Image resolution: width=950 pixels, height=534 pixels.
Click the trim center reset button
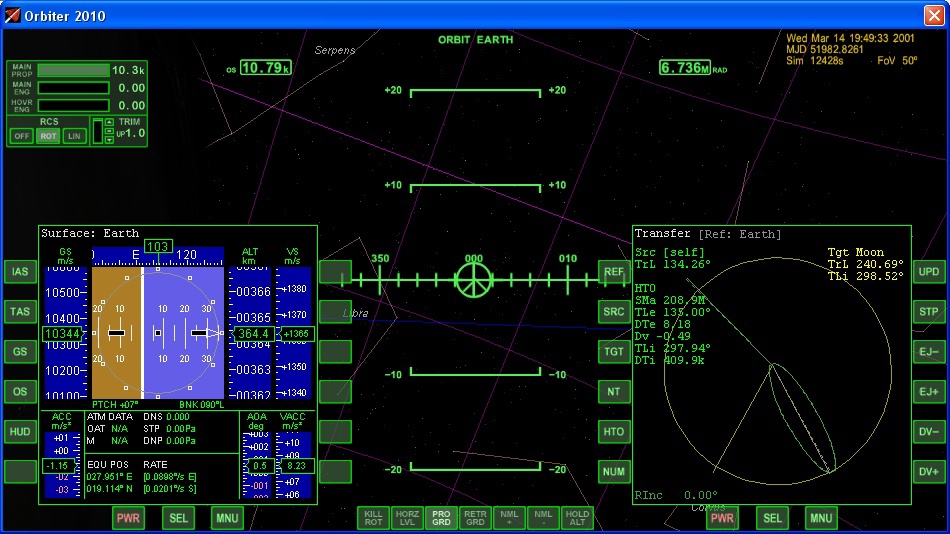click(x=109, y=131)
